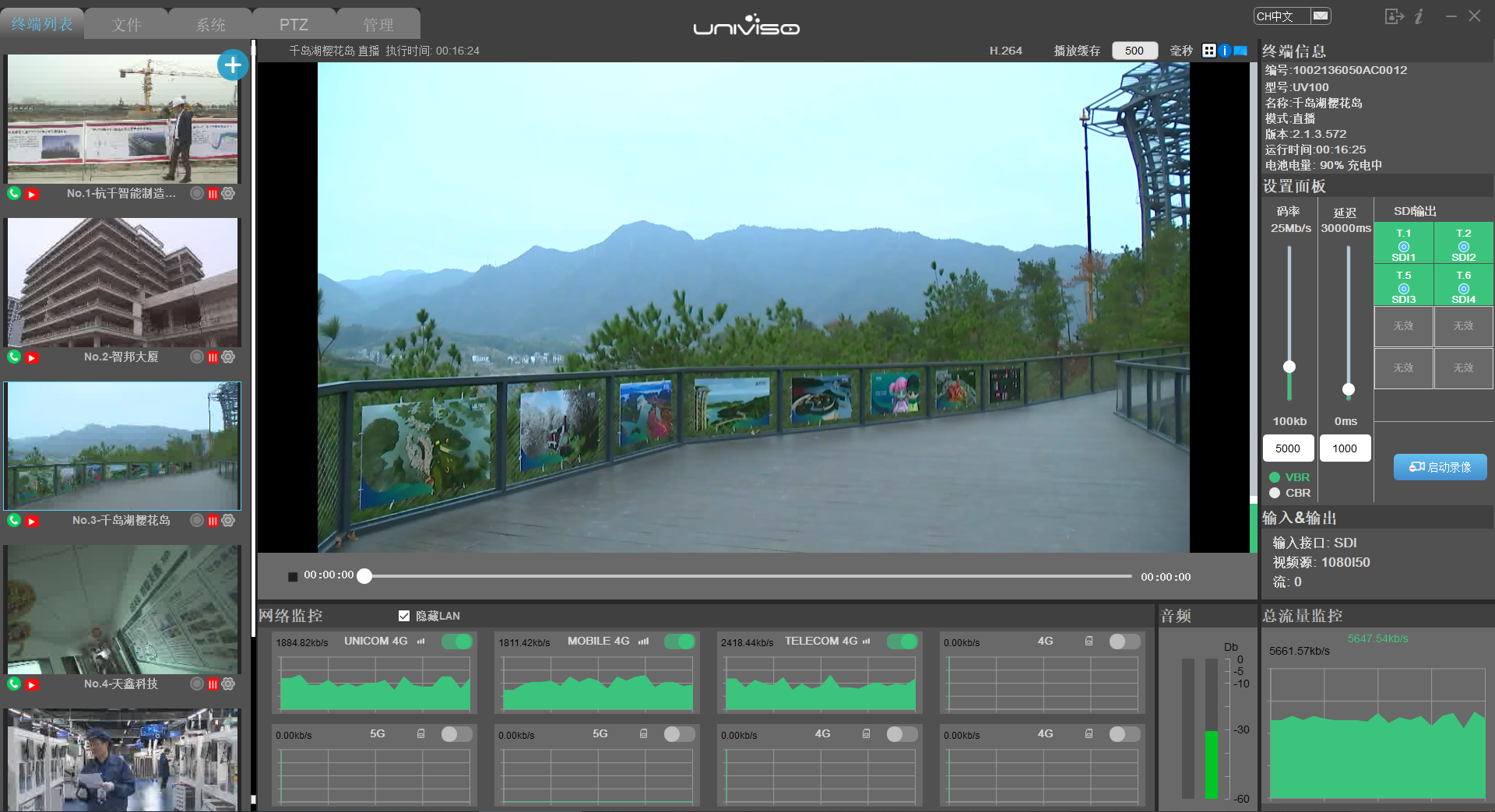Add a new terminal with the plus icon
Image resolution: width=1495 pixels, height=812 pixels.
pyautogui.click(x=232, y=65)
